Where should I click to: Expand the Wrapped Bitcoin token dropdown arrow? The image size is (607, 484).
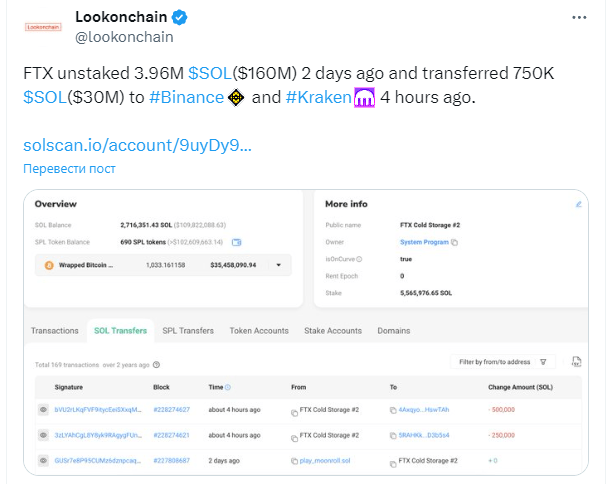[278, 265]
